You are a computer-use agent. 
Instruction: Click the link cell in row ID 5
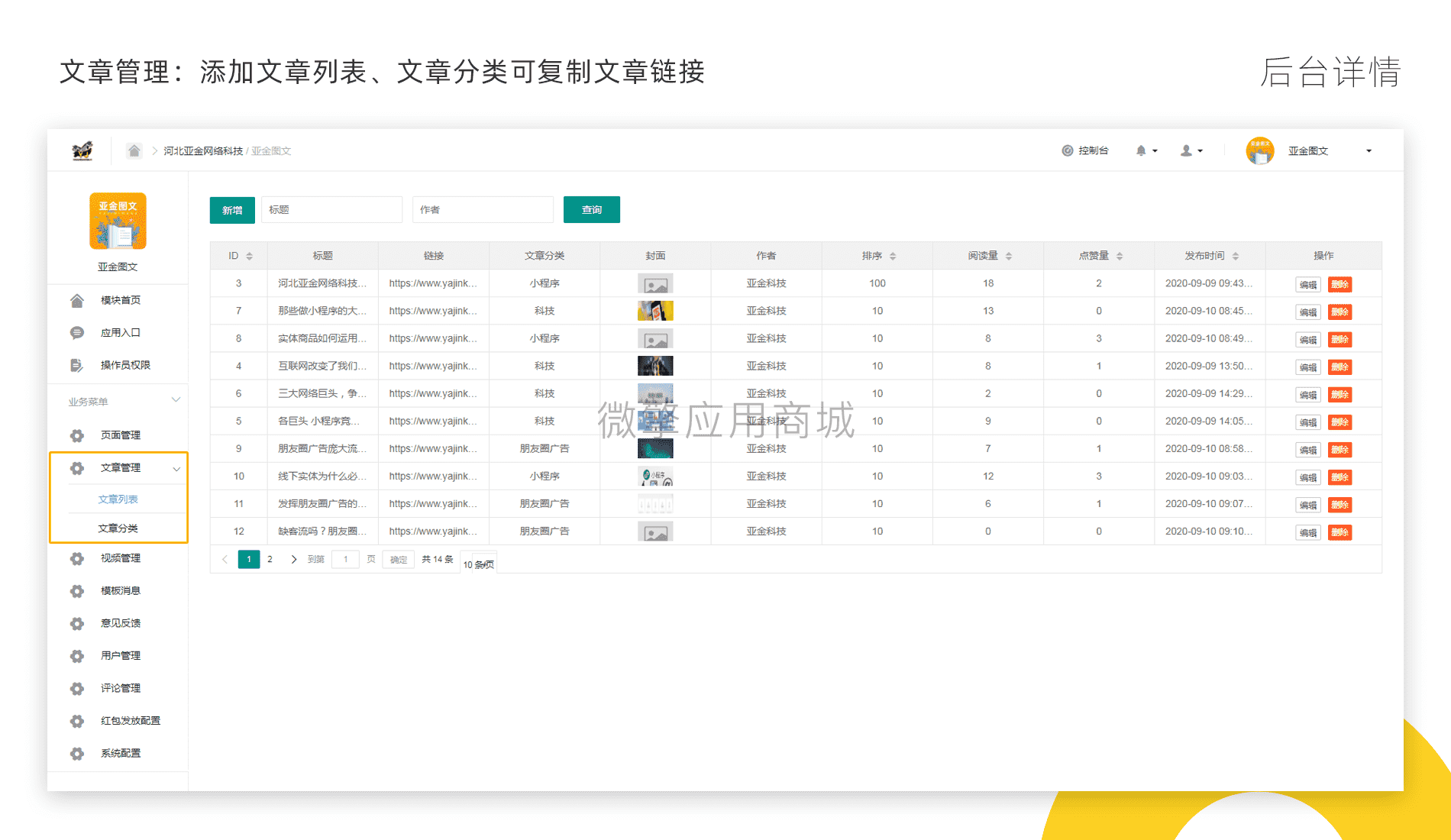pyautogui.click(x=433, y=421)
